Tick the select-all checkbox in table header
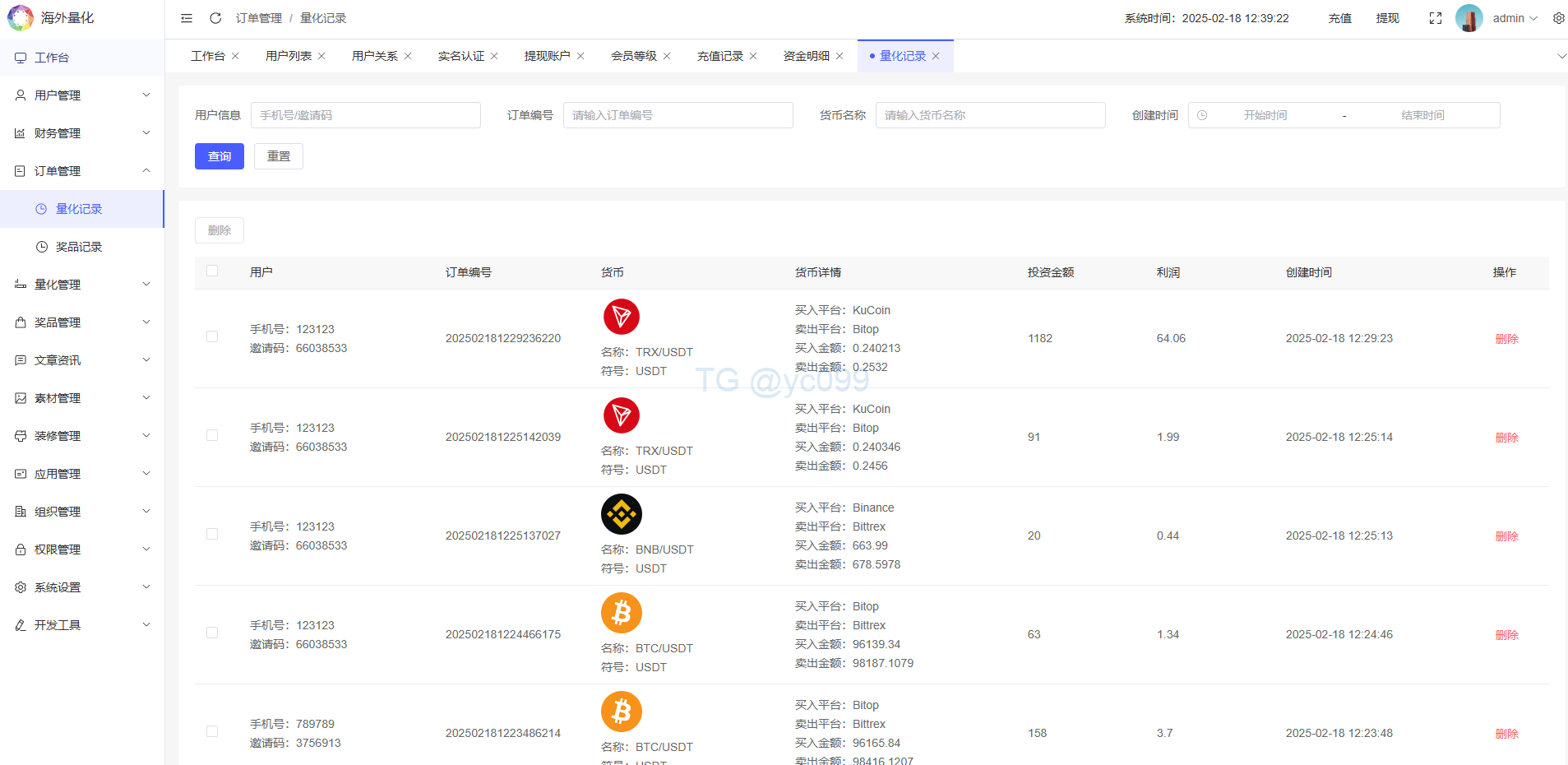Screen dimensions: 1568x765 pos(212,271)
